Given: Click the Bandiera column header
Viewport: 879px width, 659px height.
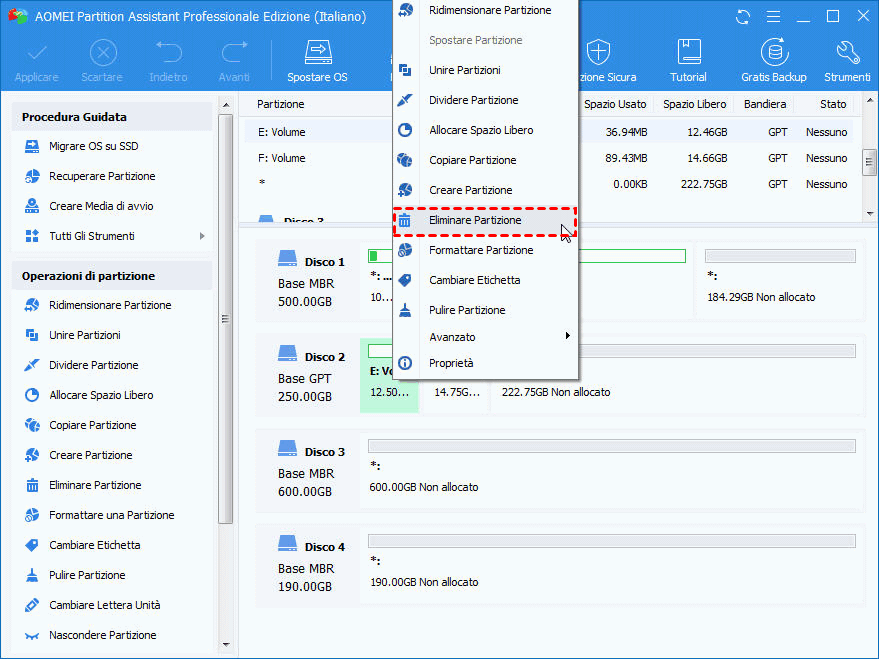Looking at the screenshot, I should point(765,104).
